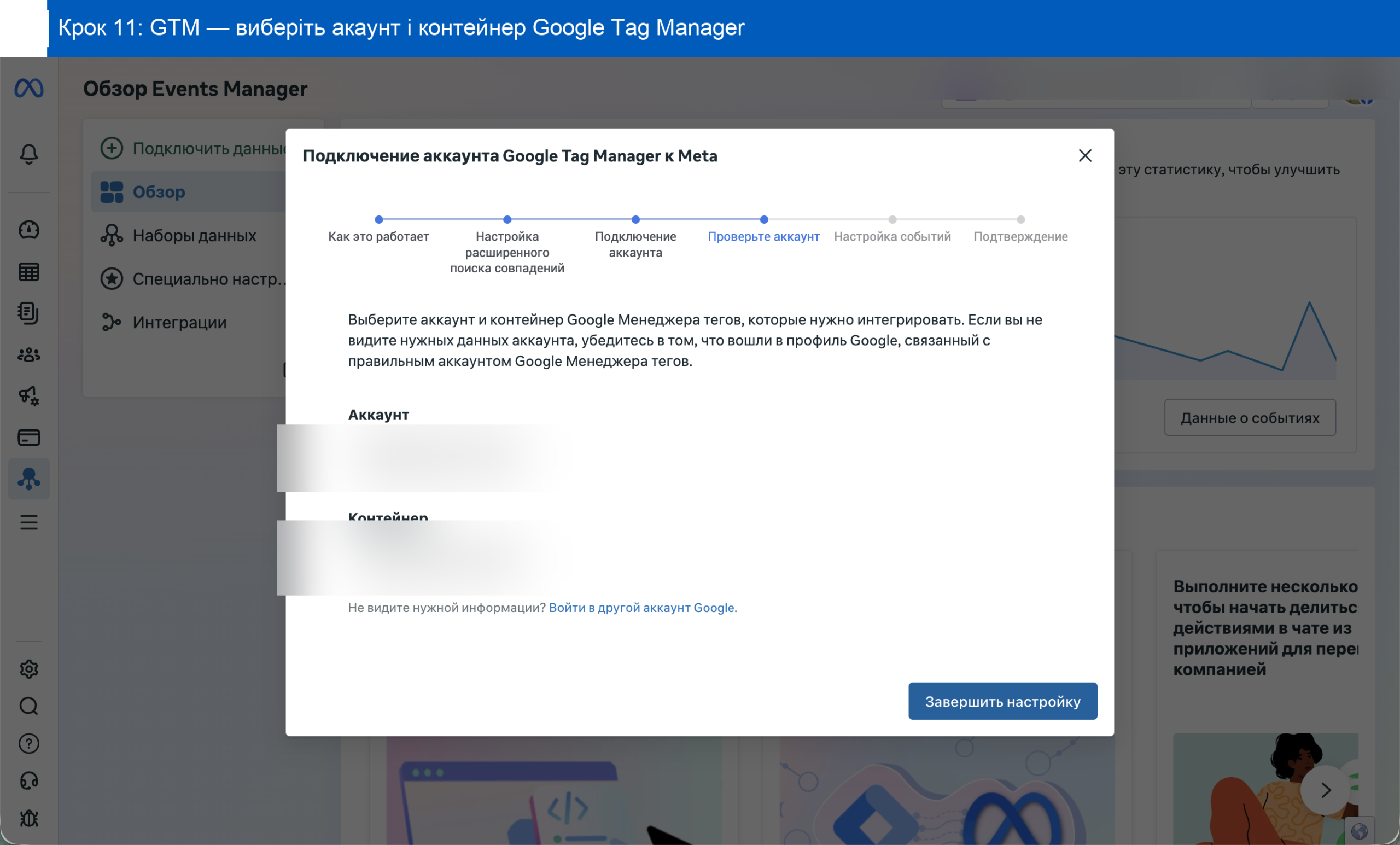Viewport: 1400px width, 845px height.
Task: Select Обзор in the navigation panel
Action: [189, 192]
